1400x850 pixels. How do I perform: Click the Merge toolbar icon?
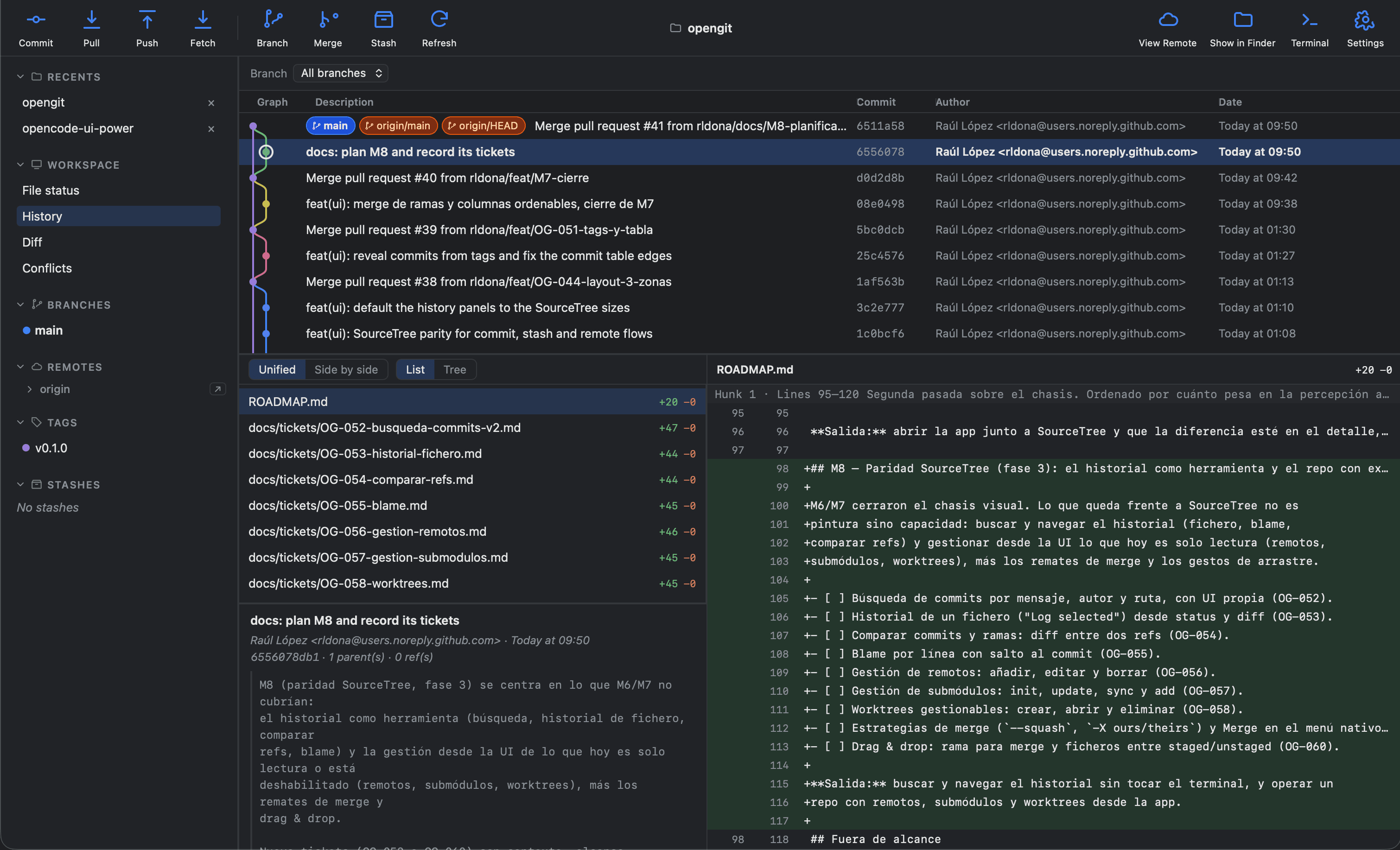[328, 20]
